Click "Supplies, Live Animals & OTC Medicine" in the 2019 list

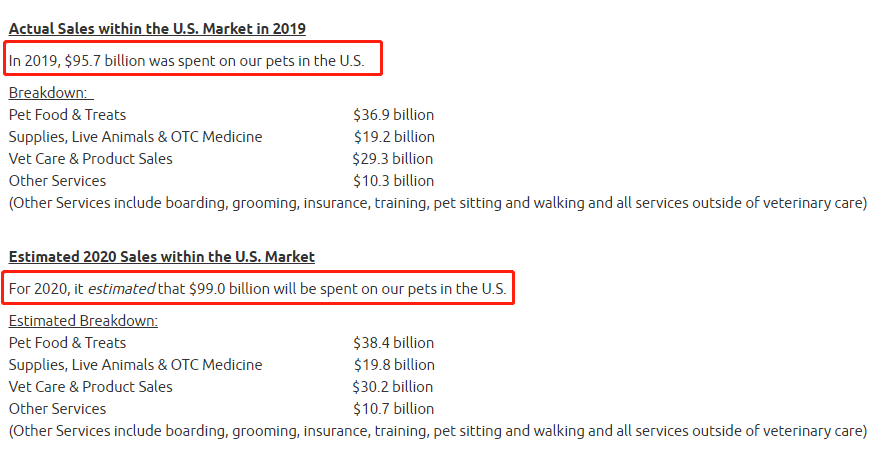[x=136, y=137]
